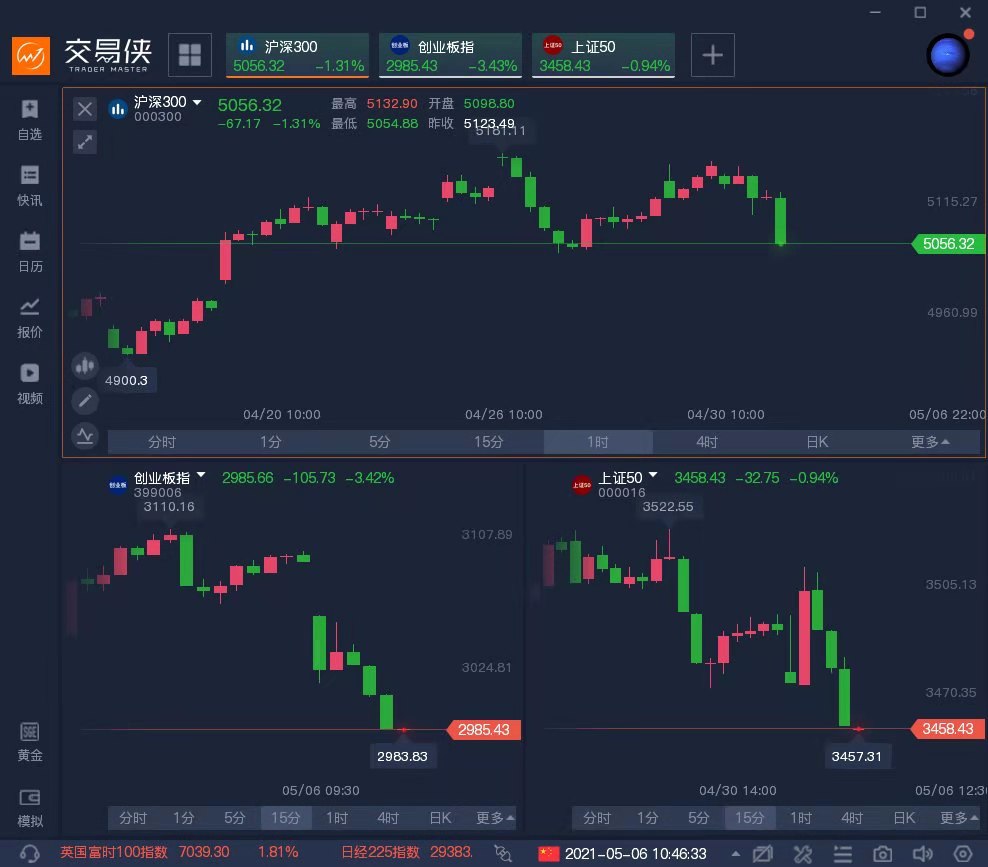Screen dimensions: 988x867
Task: Expand the 沪深300 chart to fullscreen
Action: click(x=85, y=142)
